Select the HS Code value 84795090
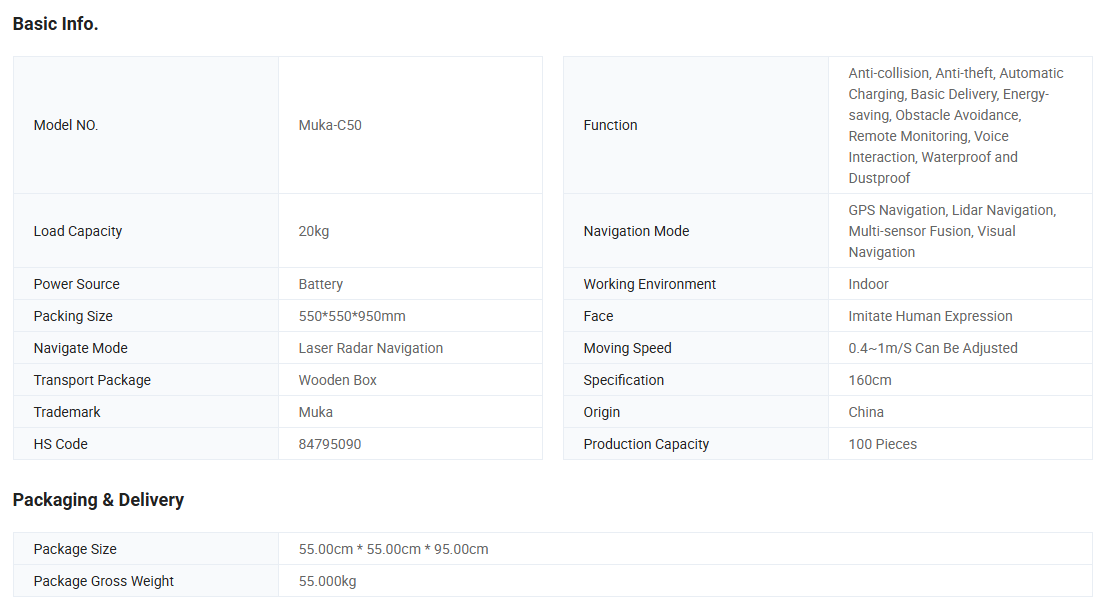The width and height of the screenshot is (1094, 611). (330, 444)
